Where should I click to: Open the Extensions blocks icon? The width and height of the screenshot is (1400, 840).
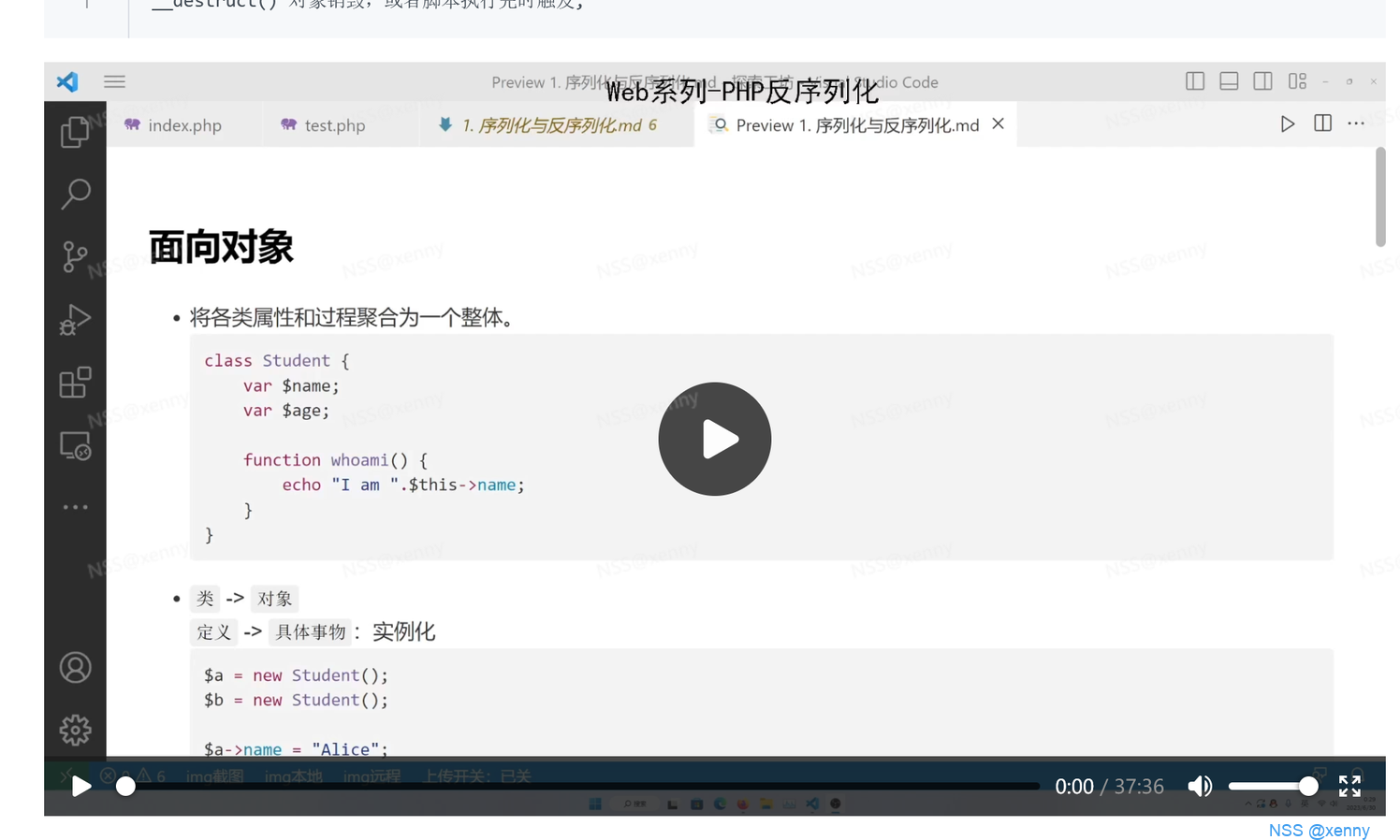click(x=75, y=382)
